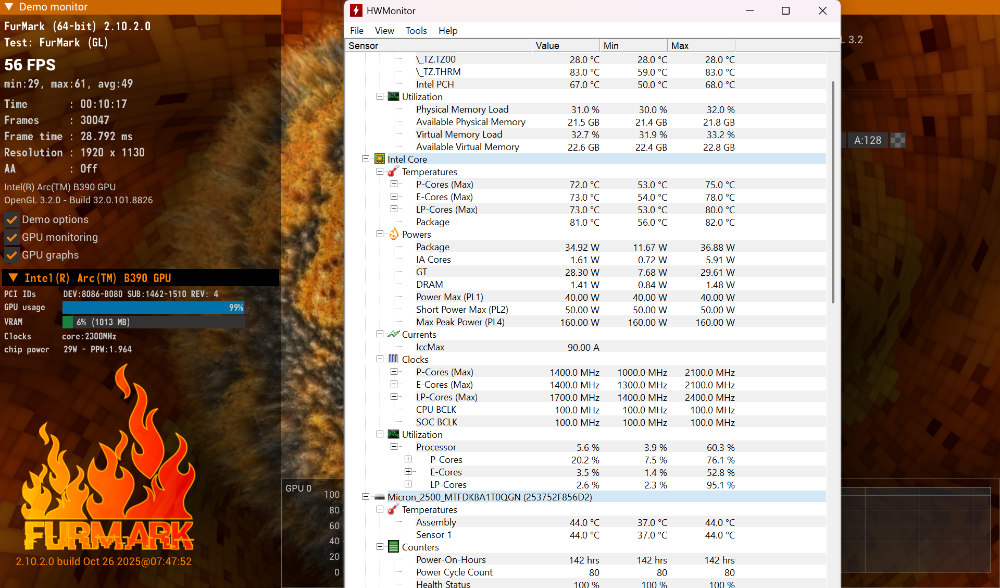Collapse the Processor utilization node
The height and width of the screenshot is (588, 1000).
[394, 446]
